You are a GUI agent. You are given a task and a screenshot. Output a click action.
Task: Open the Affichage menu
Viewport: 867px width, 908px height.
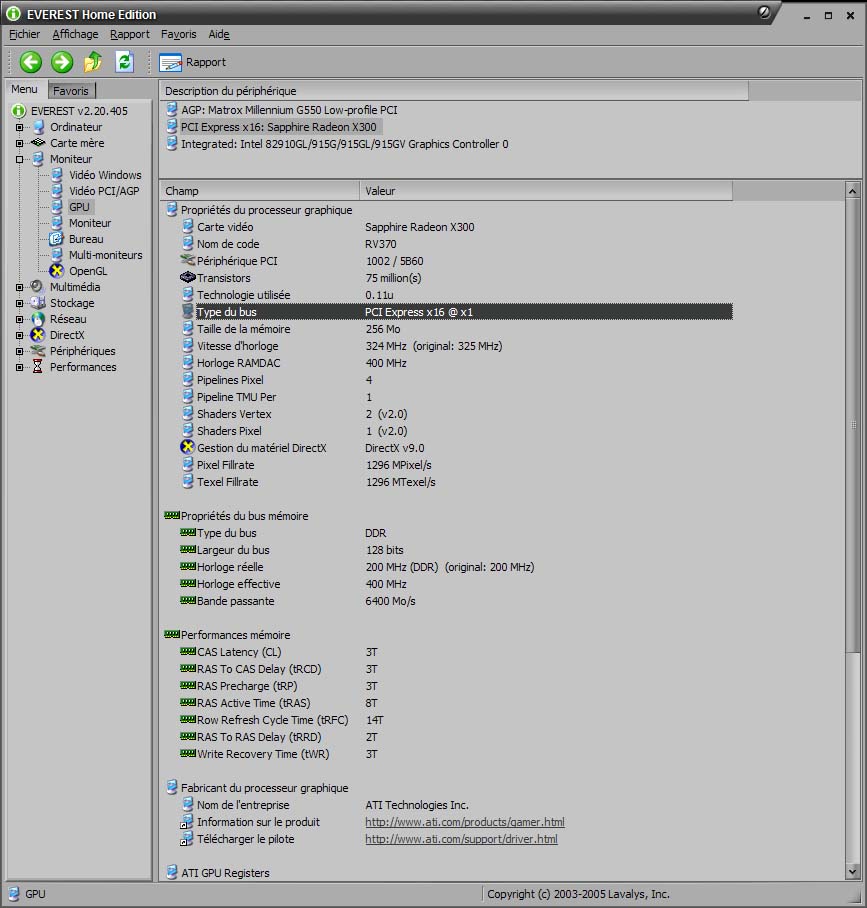[75, 34]
